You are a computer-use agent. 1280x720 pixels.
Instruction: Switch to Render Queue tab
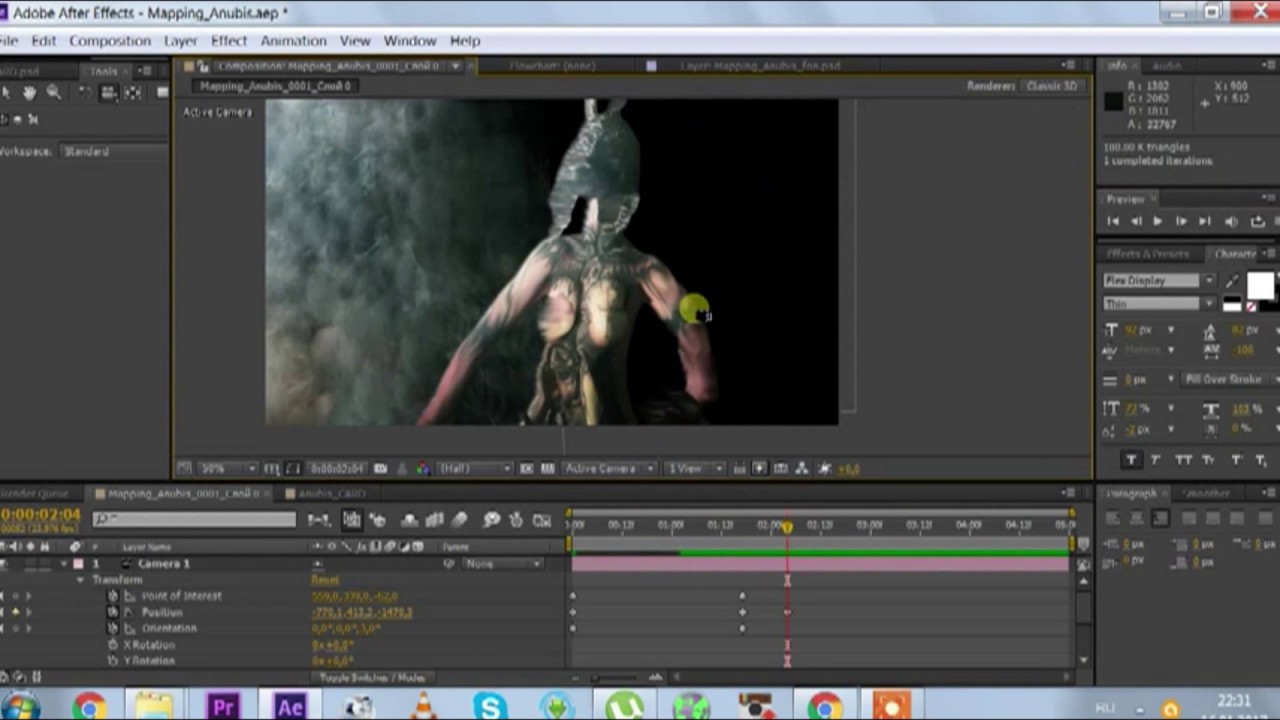[x=36, y=494]
